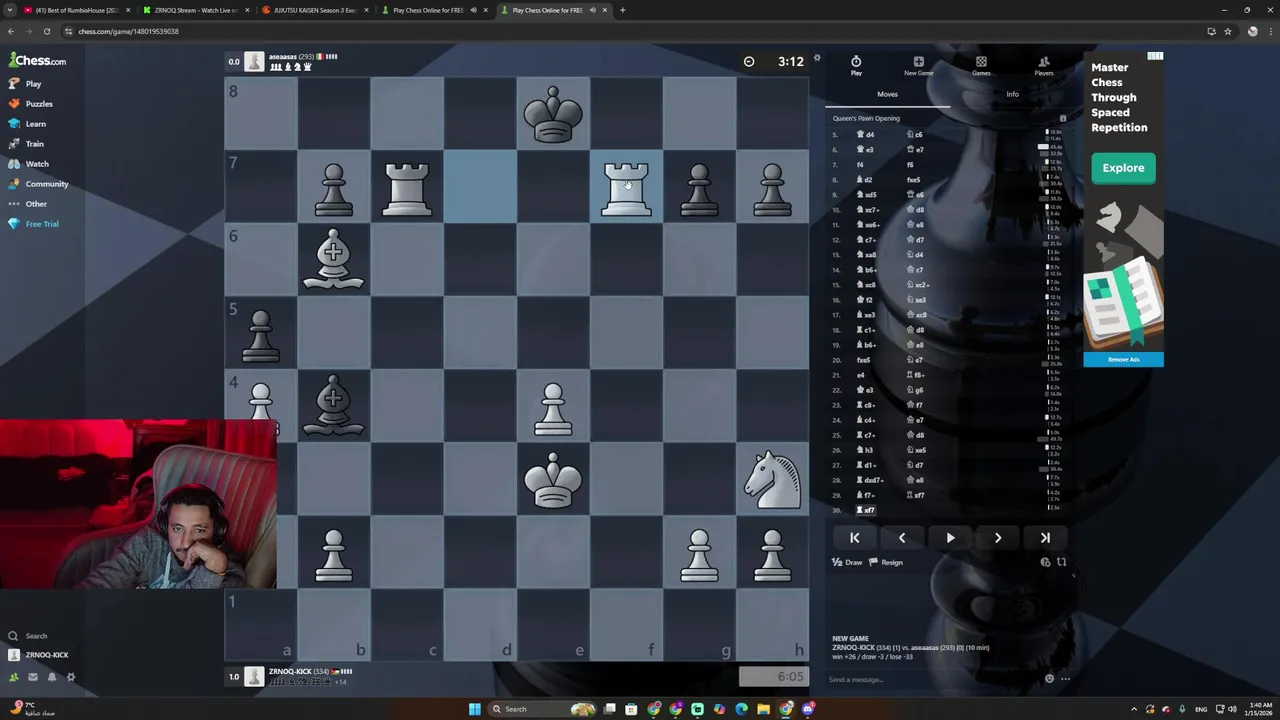Image resolution: width=1280 pixels, height=720 pixels.
Task: Click the board settings gear icon
Action: (x=817, y=58)
